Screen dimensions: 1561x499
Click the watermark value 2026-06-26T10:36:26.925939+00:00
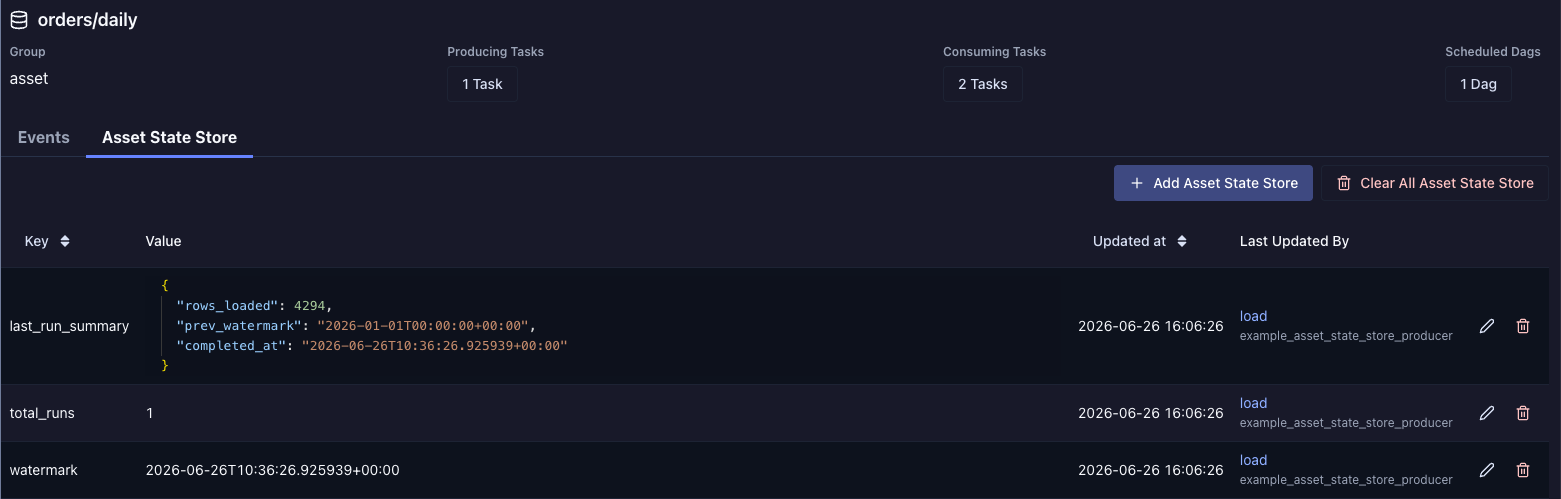pos(272,470)
